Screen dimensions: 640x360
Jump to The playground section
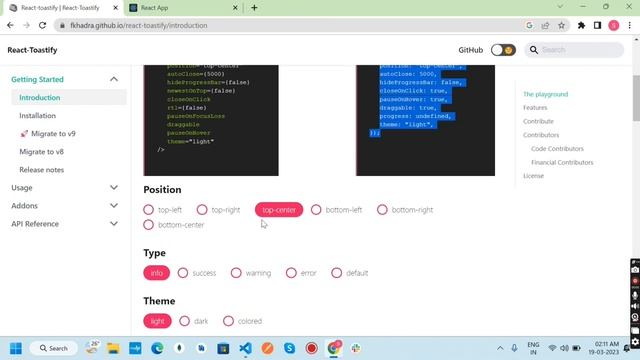(x=545, y=94)
